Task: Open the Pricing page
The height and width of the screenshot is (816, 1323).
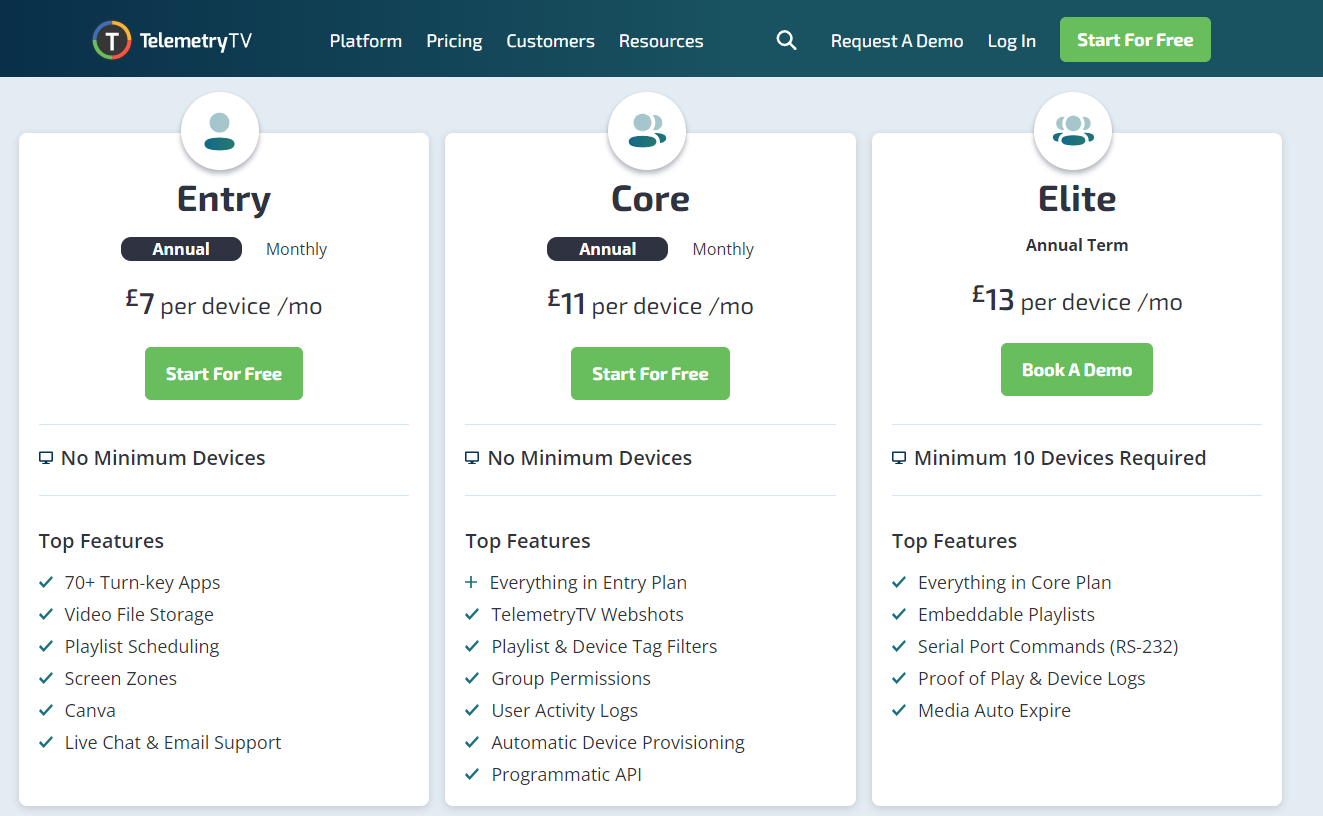Action: tap(454, 41)
